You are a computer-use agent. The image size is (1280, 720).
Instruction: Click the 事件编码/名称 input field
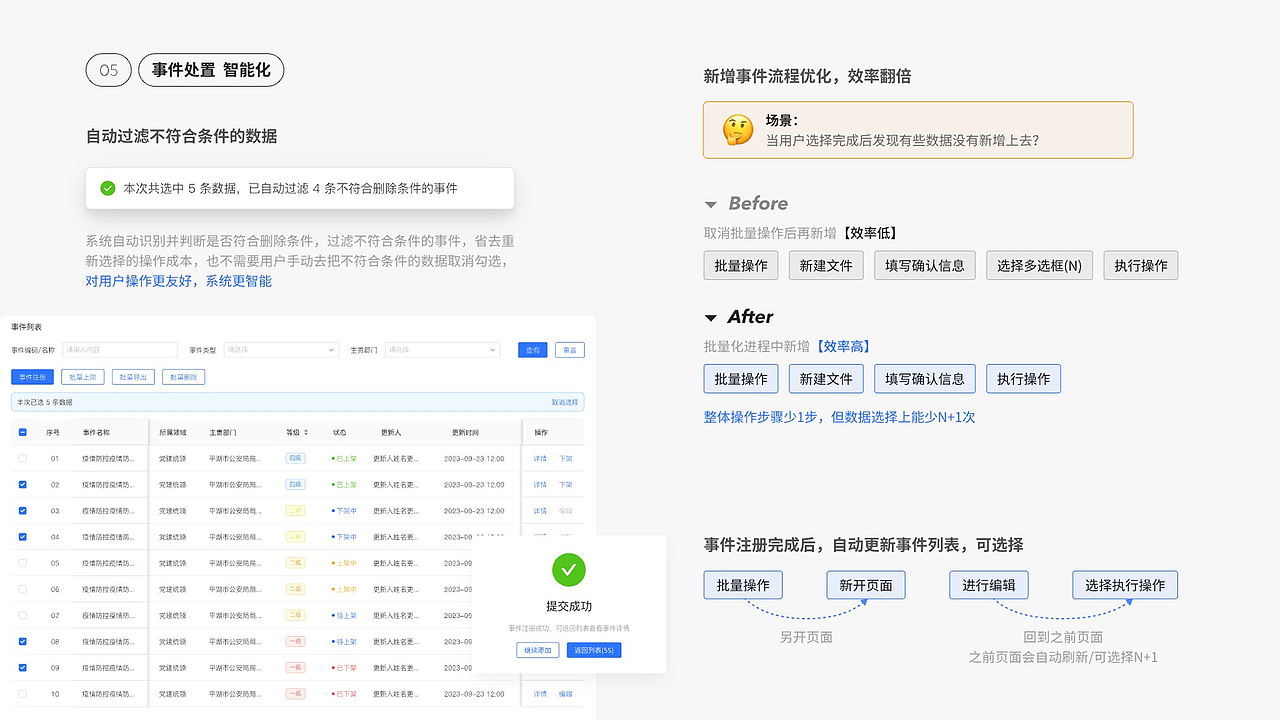119,350
